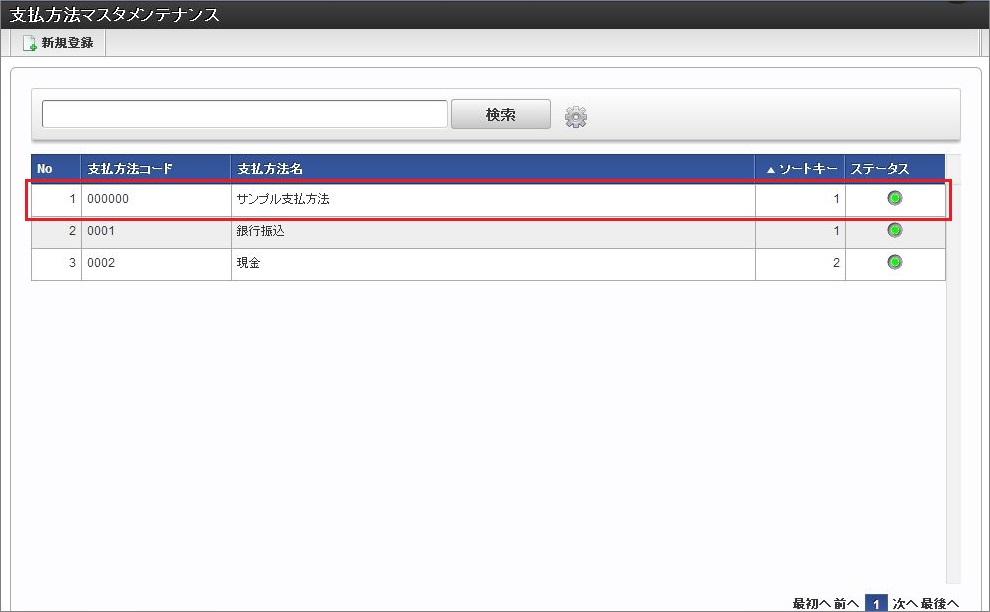Select the code 0001 cell
Image resolution: width=990 pixels, height=612 pixels.
[x=156, y=231]
